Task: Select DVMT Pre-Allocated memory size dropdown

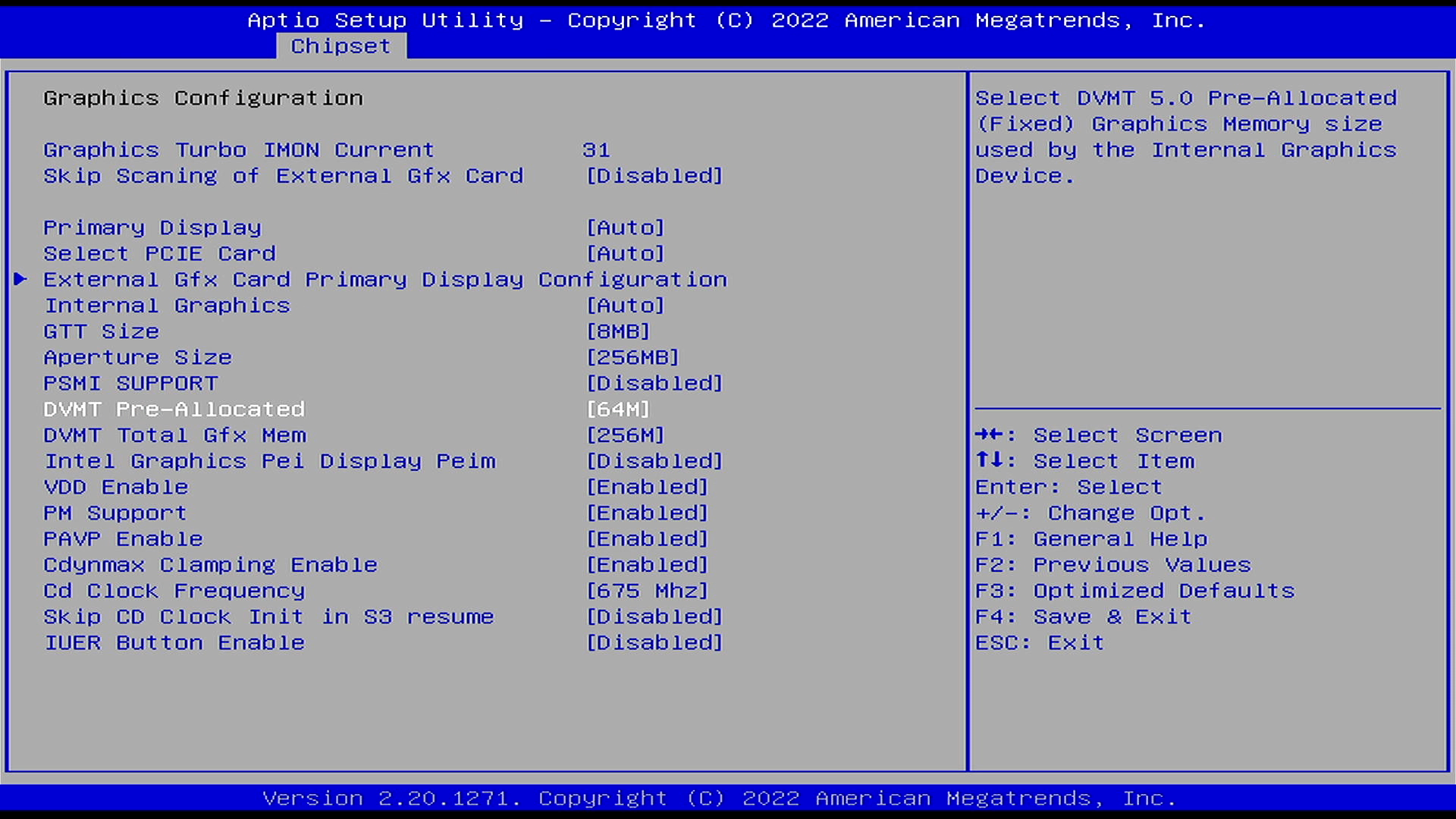Action: [619, 408]
